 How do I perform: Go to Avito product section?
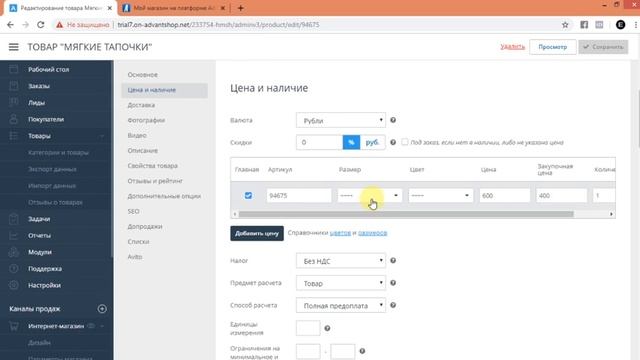point(135,257)
